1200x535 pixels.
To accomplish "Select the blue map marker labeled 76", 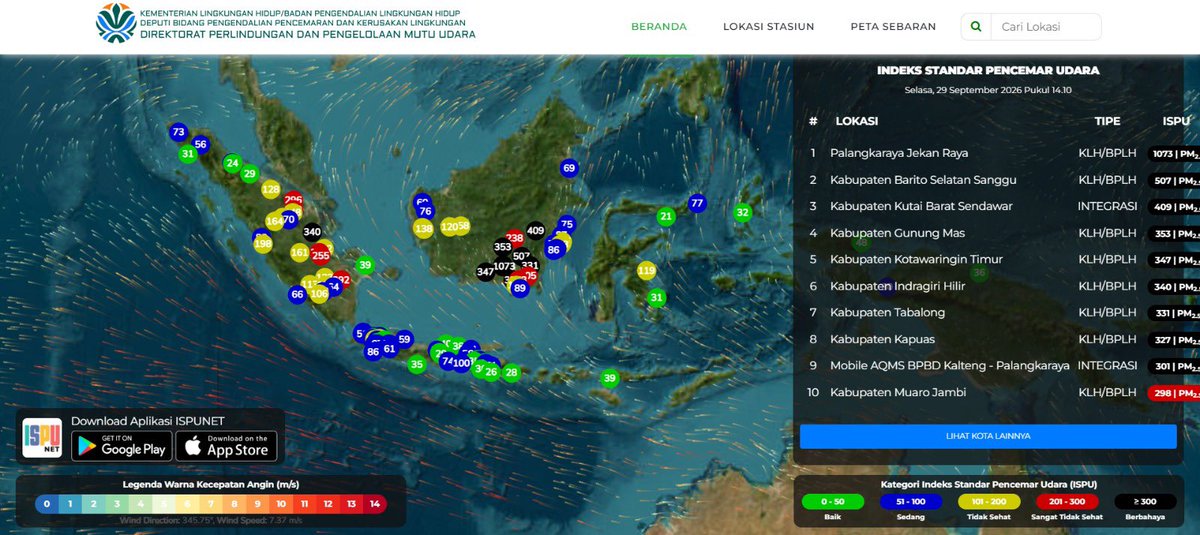I will coord(425,211).
